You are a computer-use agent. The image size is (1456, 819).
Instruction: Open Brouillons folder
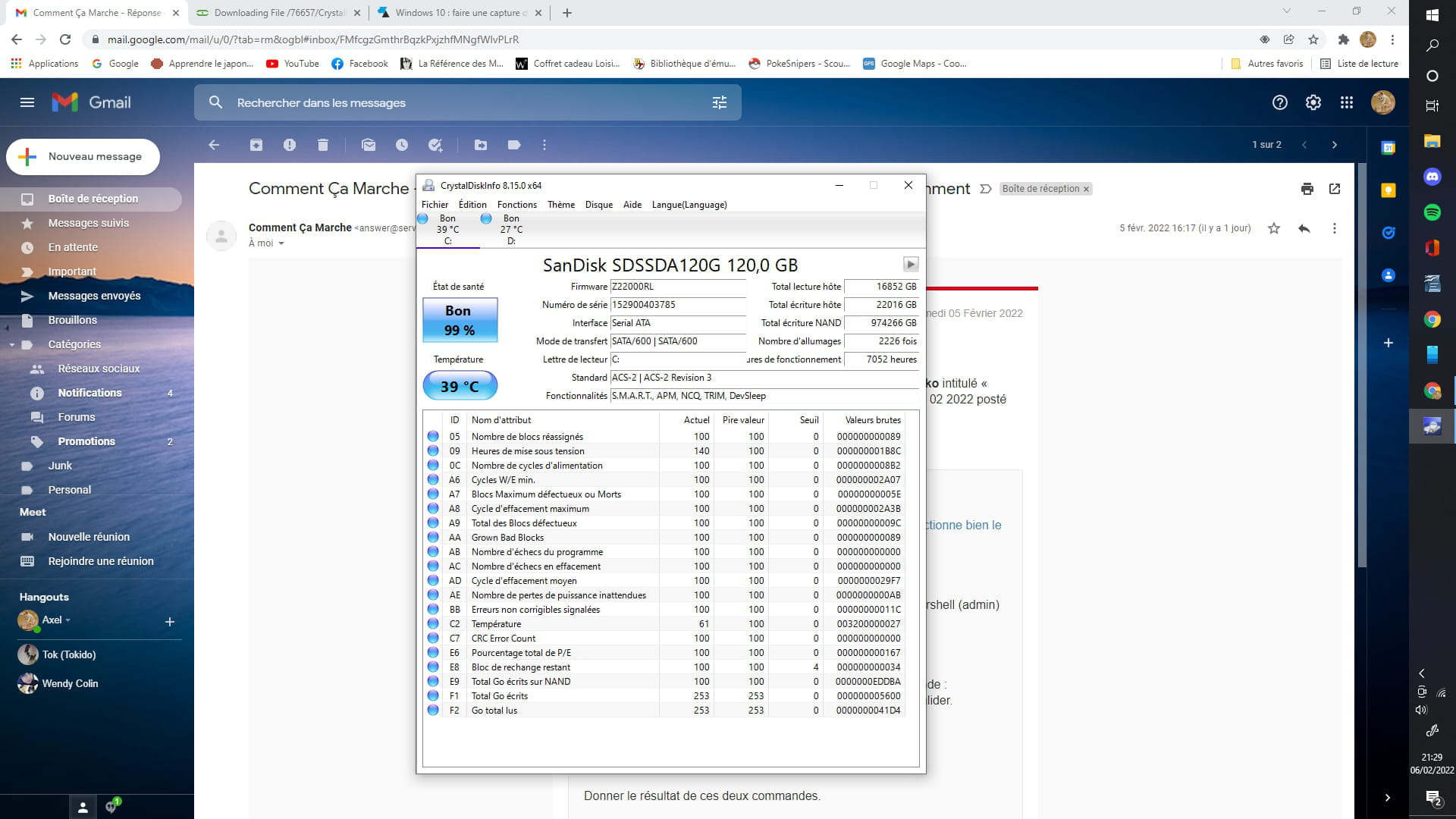pyautogui.click(x=91, y=320)
